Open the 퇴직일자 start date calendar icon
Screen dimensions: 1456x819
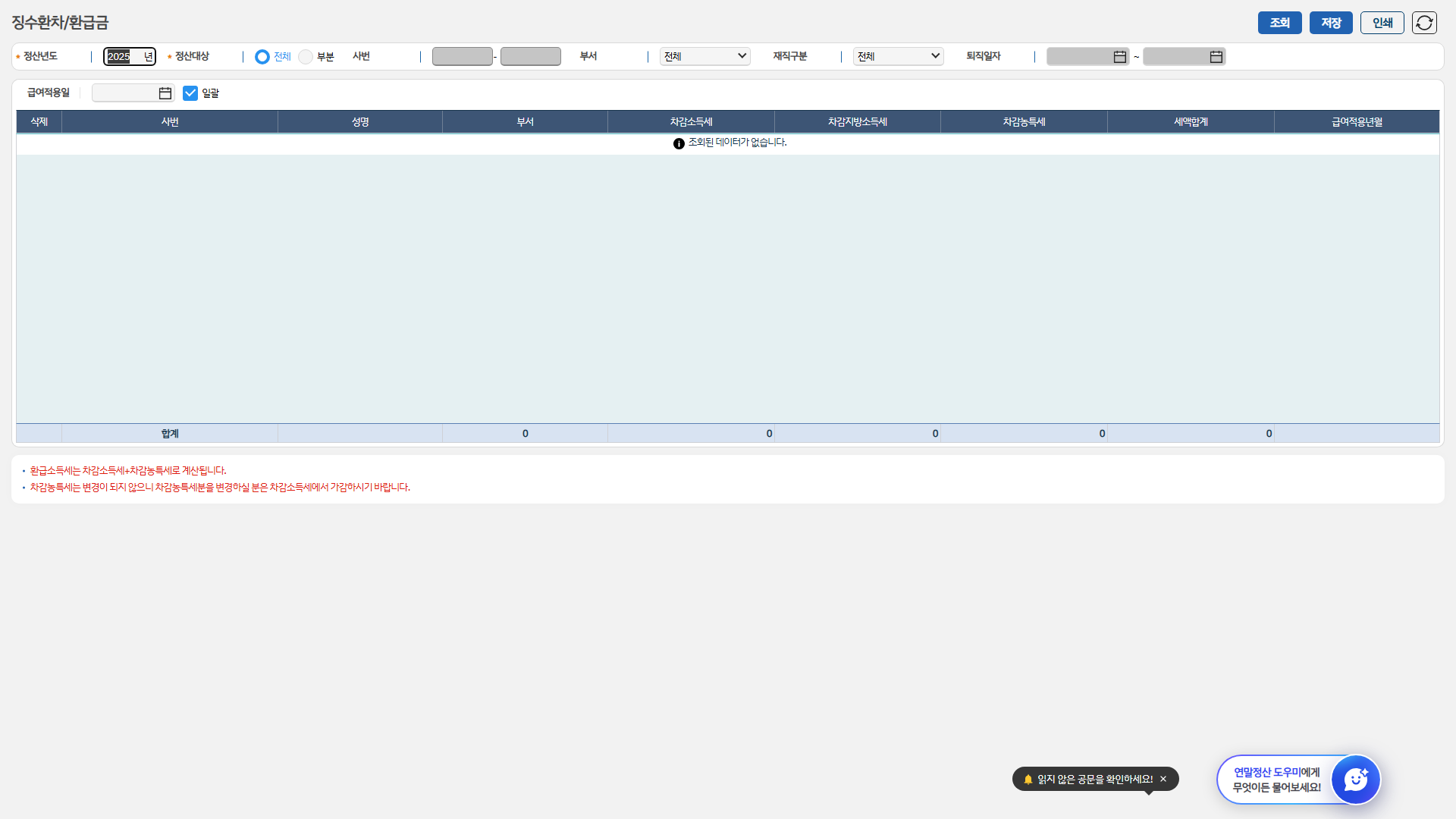pyautogui.click(x=1119, y=57)
